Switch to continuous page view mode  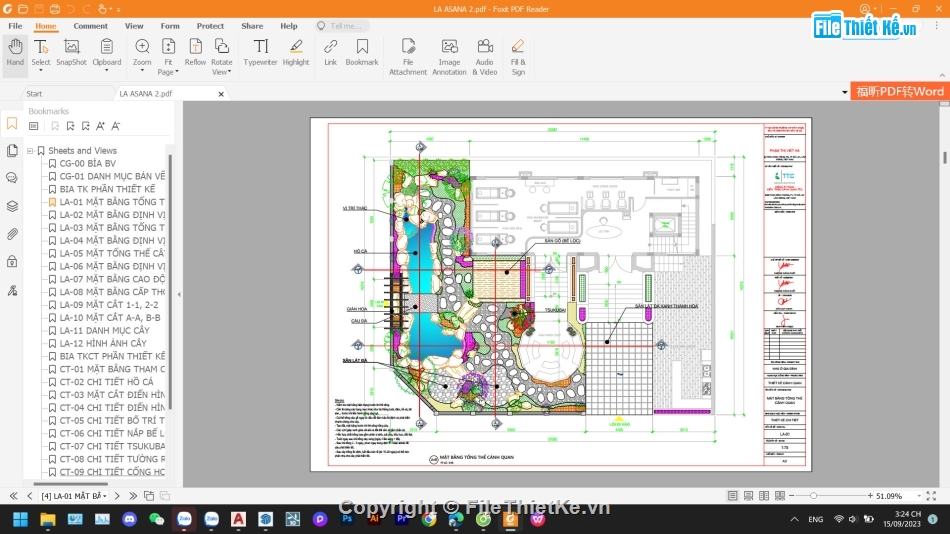click(748, 496)
